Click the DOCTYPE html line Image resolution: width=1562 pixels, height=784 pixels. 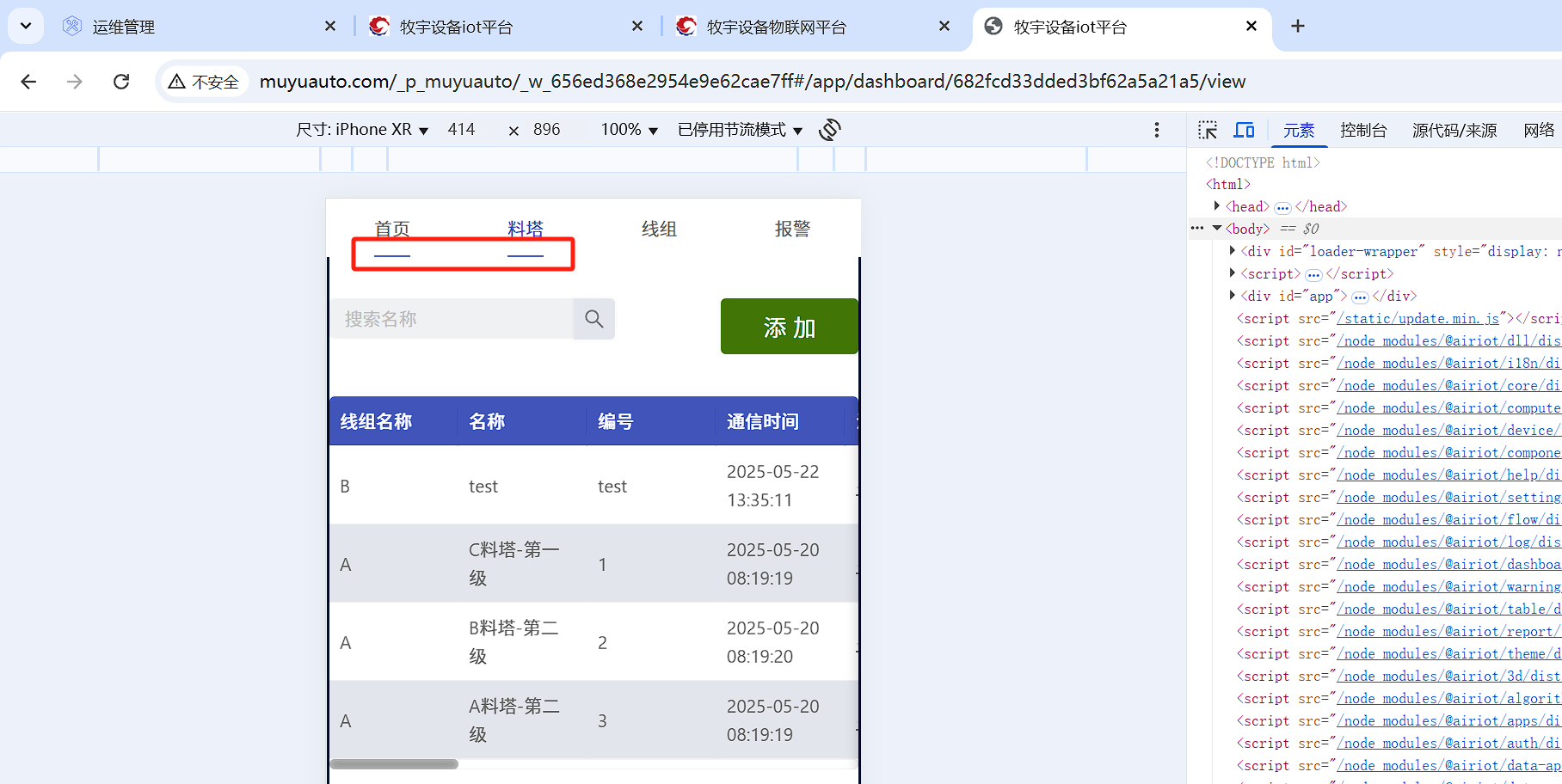coord(1263,162)
